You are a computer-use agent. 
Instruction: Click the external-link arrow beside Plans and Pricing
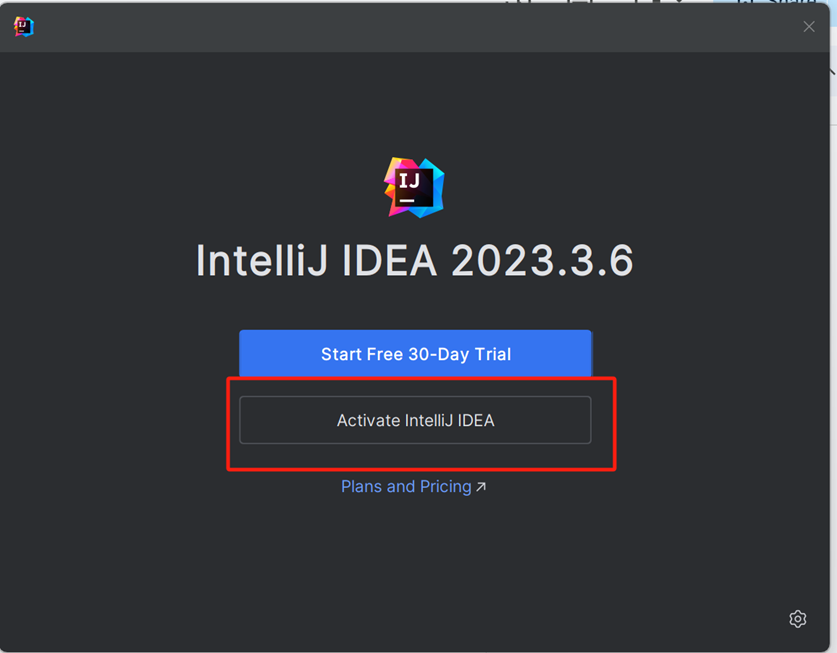coord(481,487)
